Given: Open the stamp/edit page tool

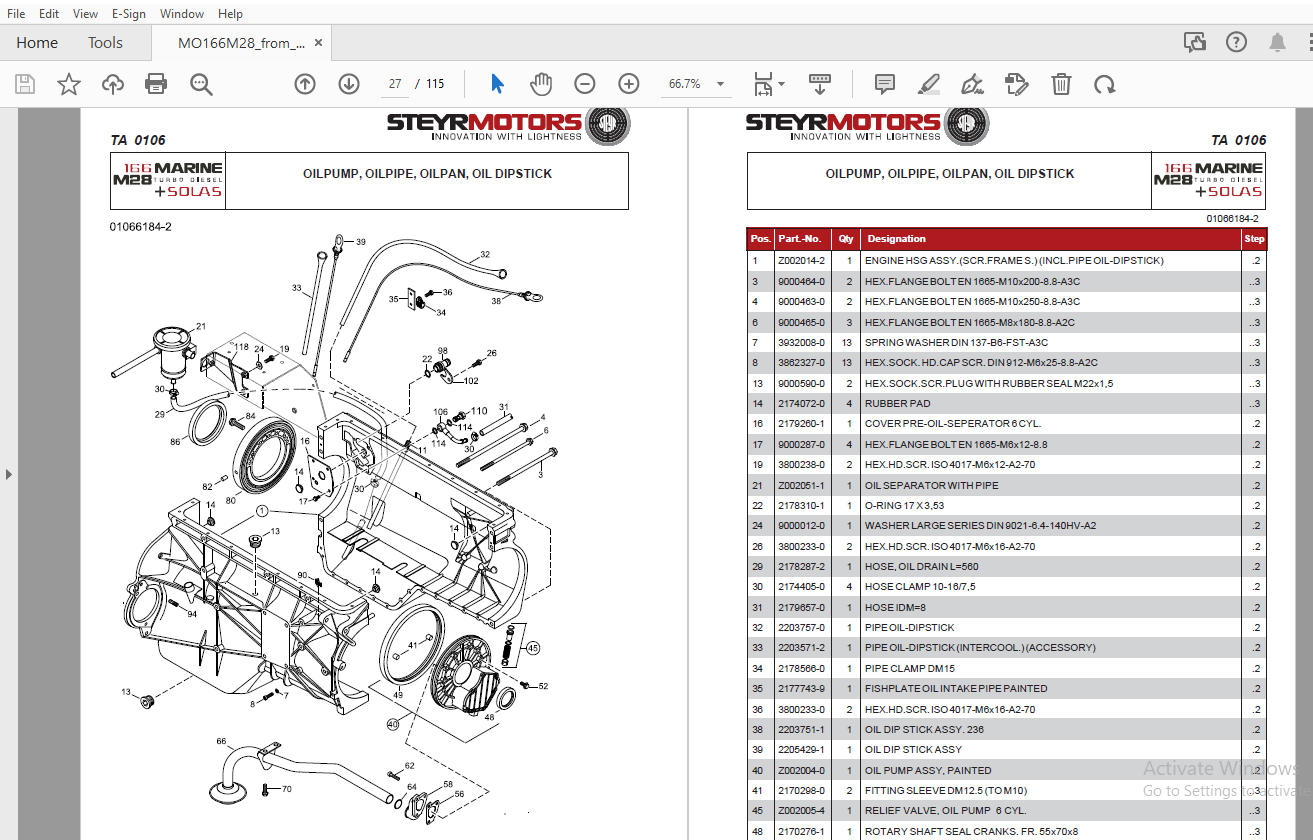Looking at the screenshot, I should click(x=1017, y=84).
